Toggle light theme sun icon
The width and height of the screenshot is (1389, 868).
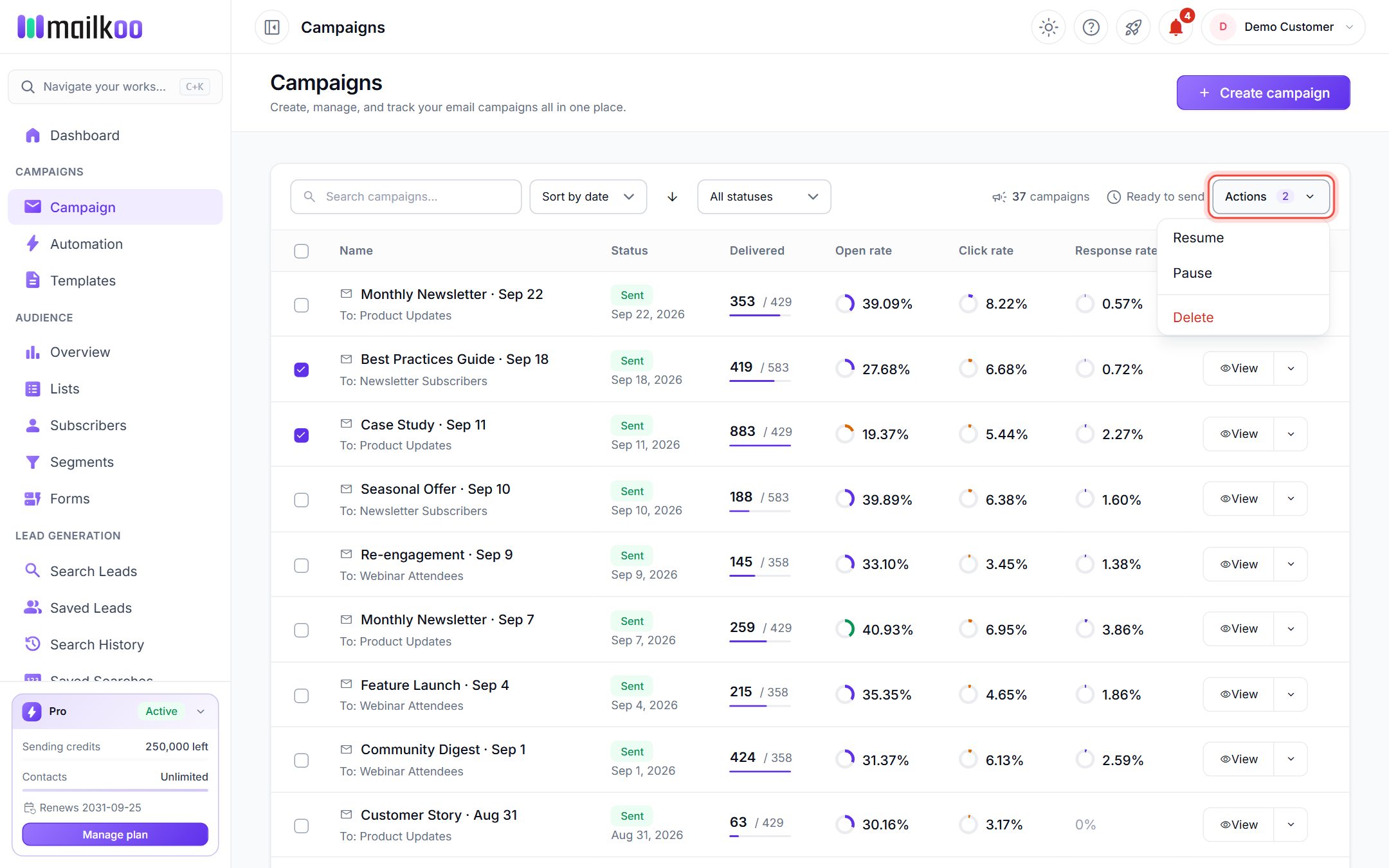(x=1048, y=27)
